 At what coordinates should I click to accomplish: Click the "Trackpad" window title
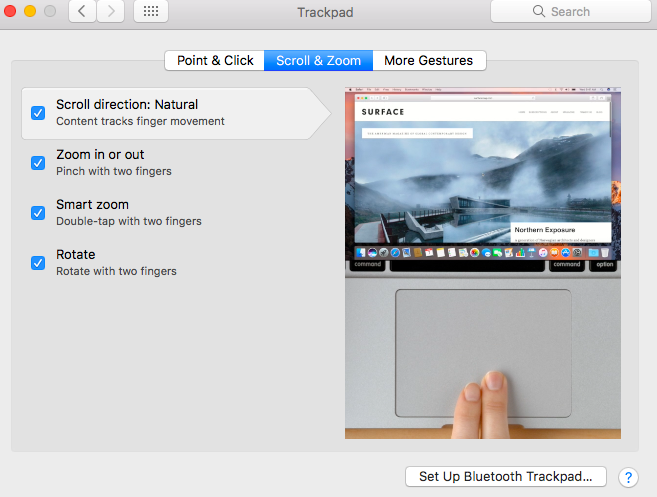coord(326,12)
